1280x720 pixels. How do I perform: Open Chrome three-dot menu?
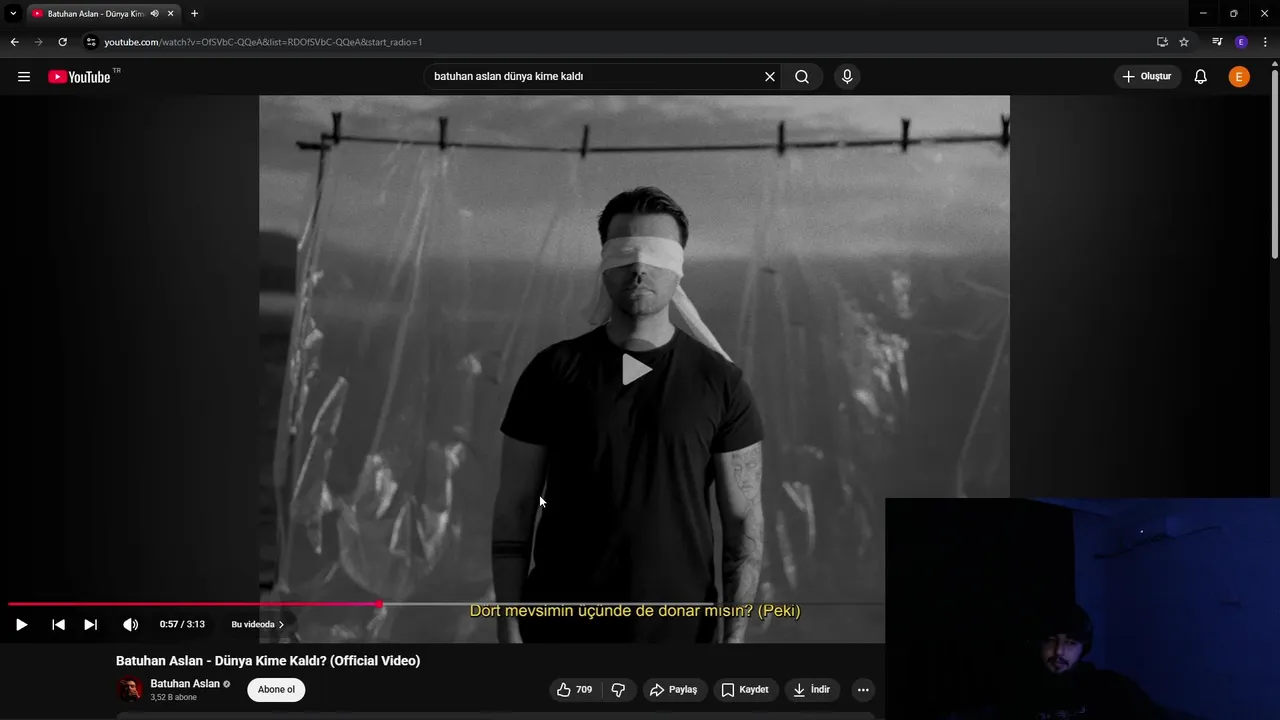[x=1265, y=42]
